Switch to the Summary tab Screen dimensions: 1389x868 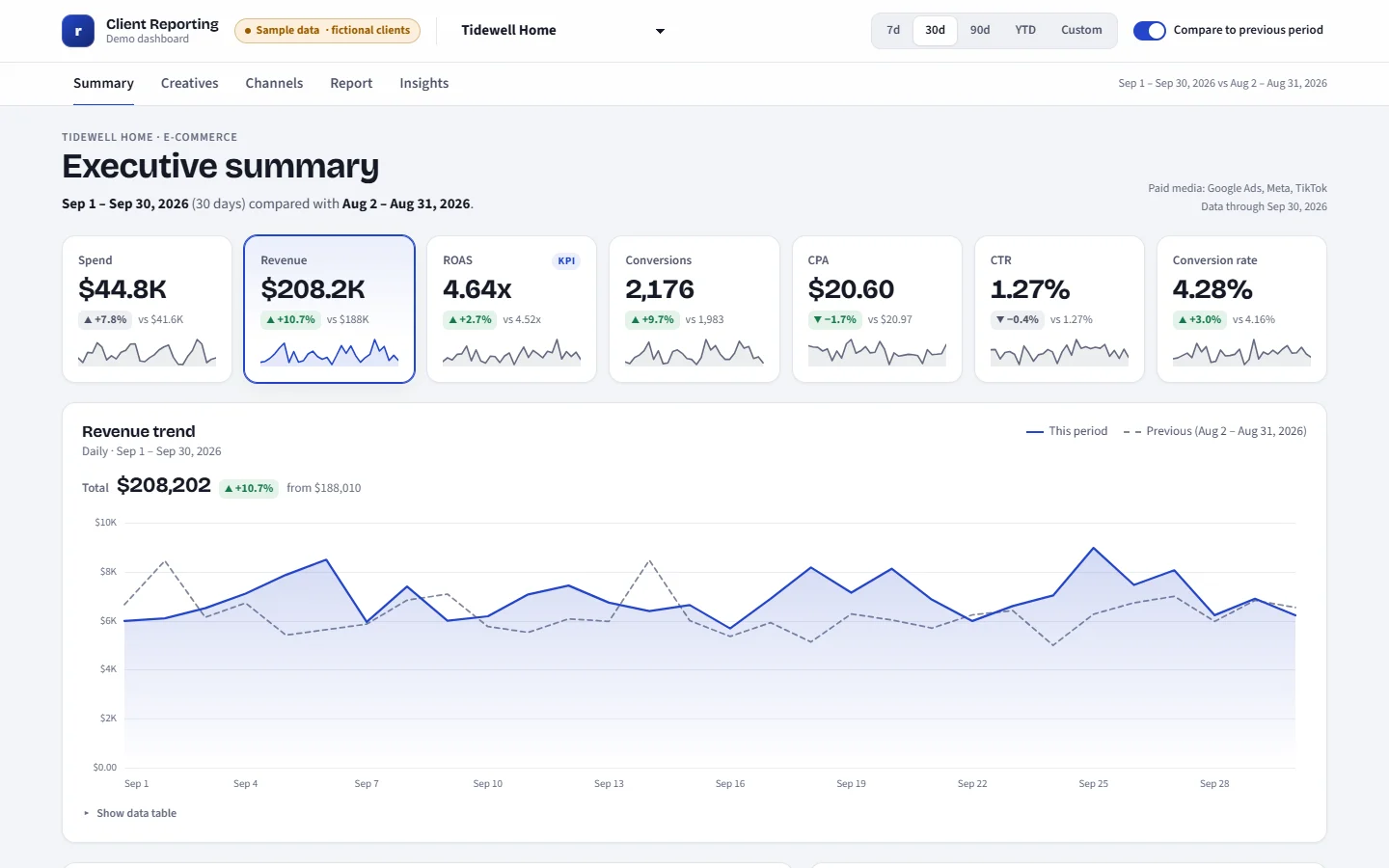pos(103,84)
